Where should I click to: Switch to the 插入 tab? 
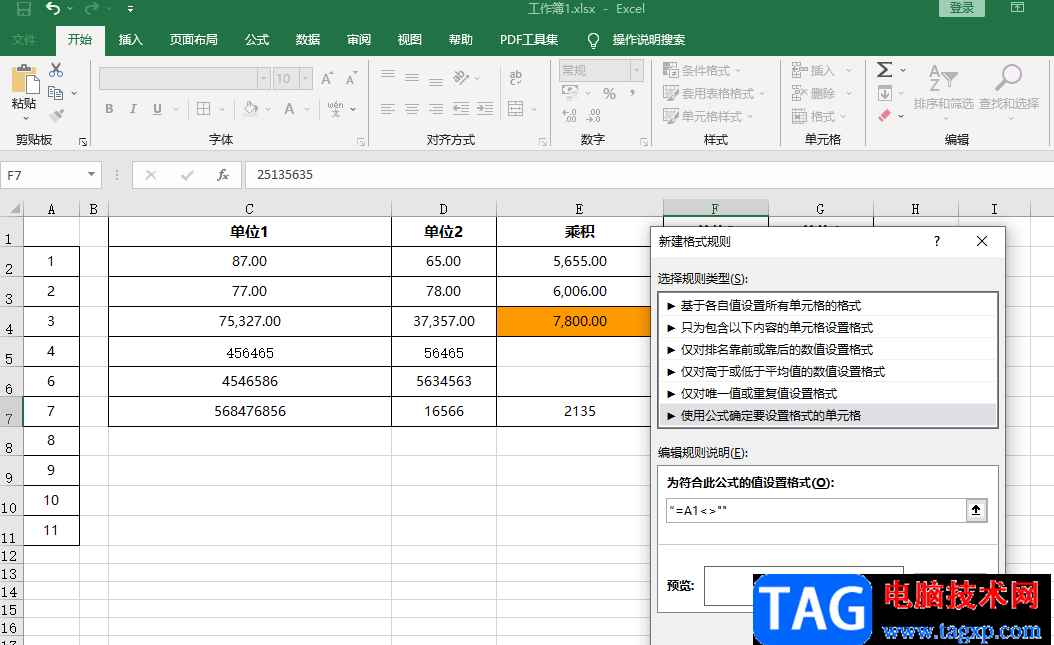tap(130, 40)
